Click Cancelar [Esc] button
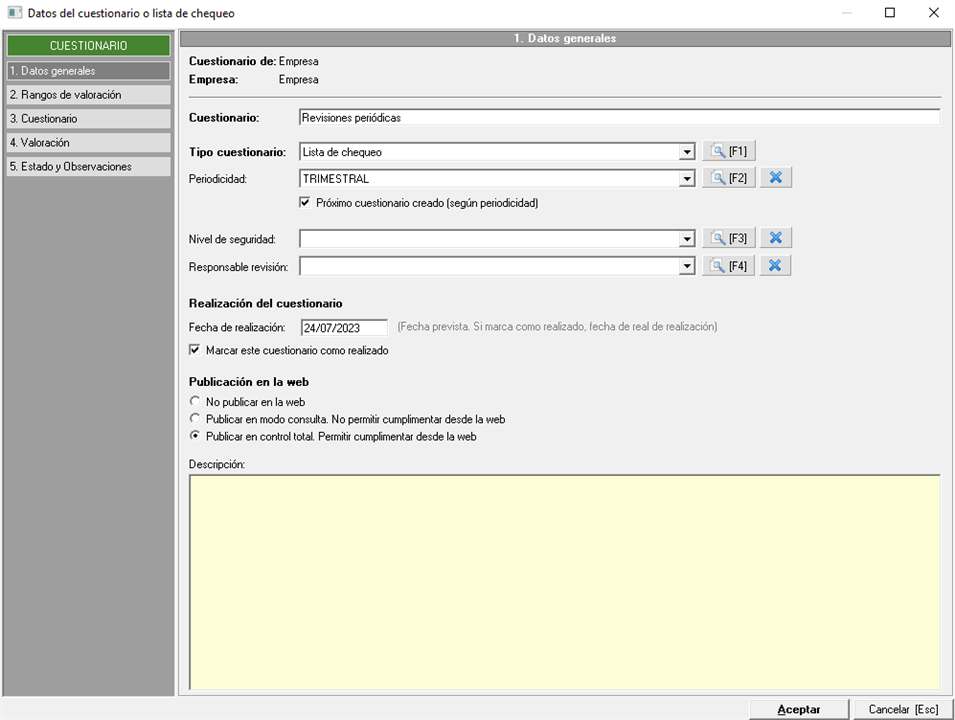The height and width of the screenshot is (720, 955). tap(902, 709)
